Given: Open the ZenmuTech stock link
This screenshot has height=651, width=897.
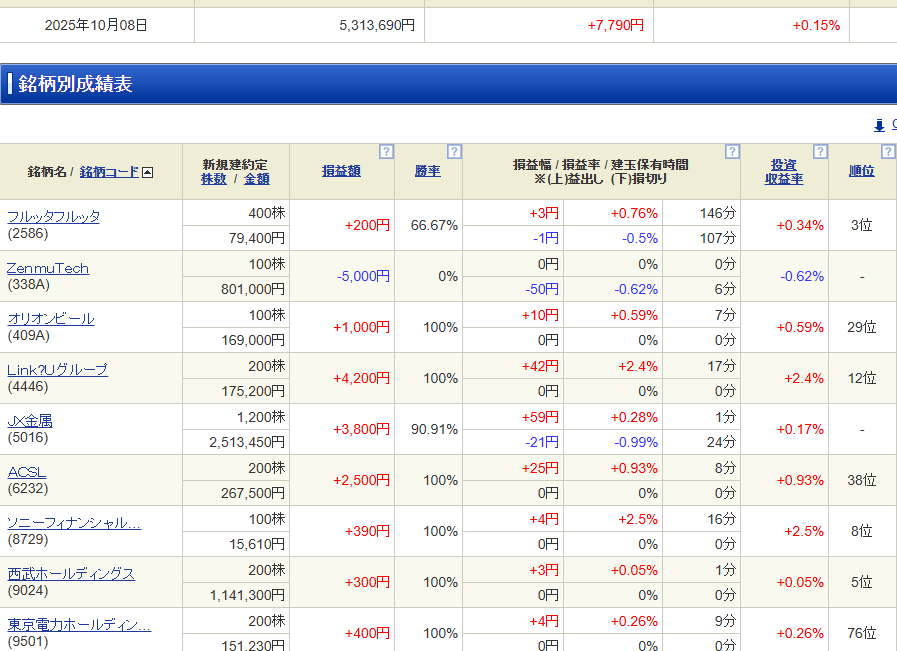Looking at the screenshot, I should (x=48, y=268).
